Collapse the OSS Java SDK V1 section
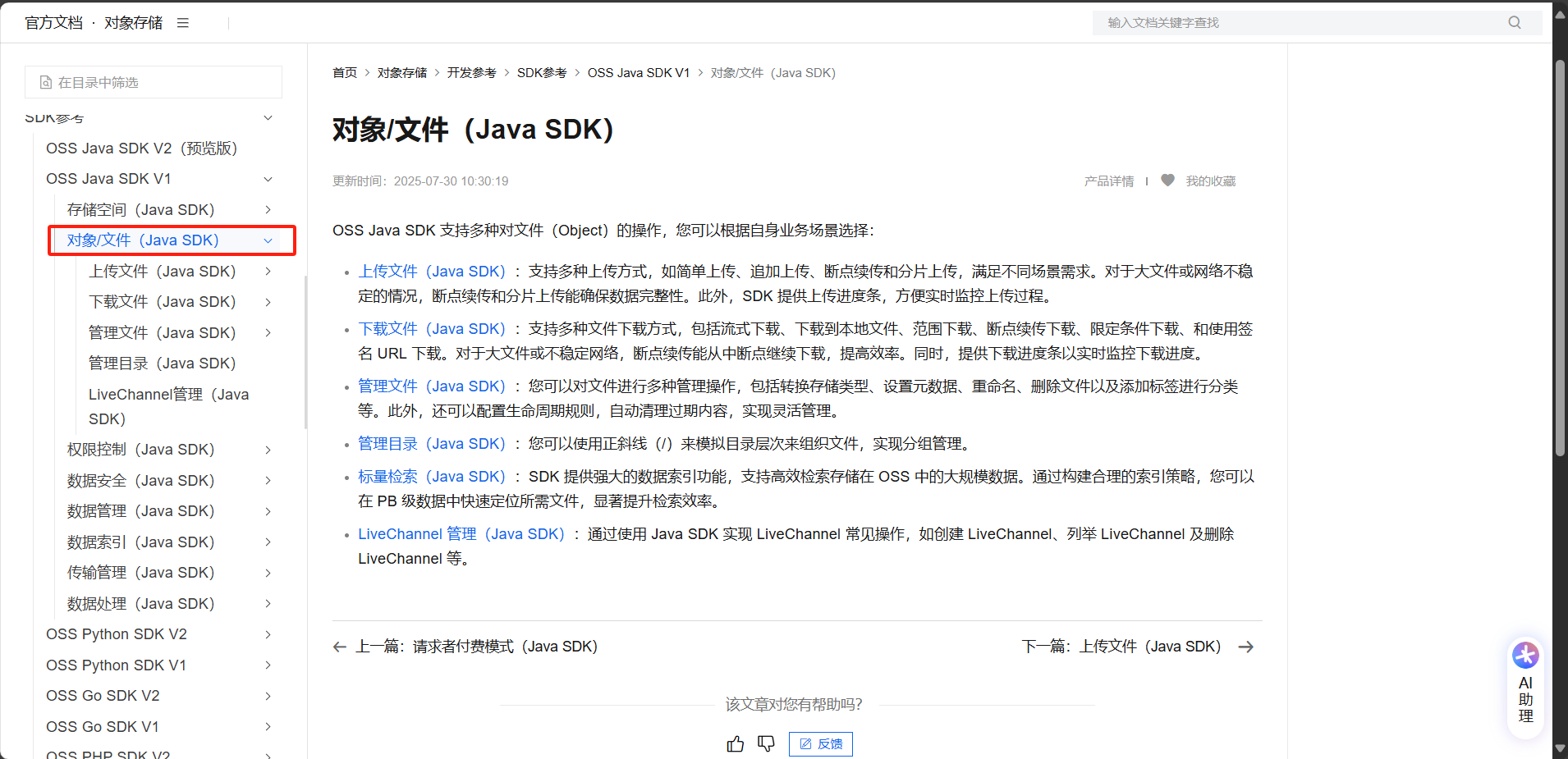The image size is (1568, 759). [x=268, y=179]
